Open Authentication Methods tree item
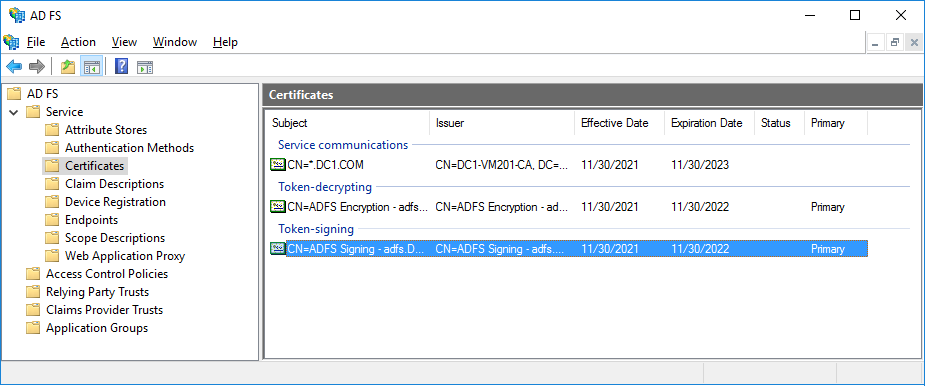Screen dimensions: 925x386 point(129,148)
